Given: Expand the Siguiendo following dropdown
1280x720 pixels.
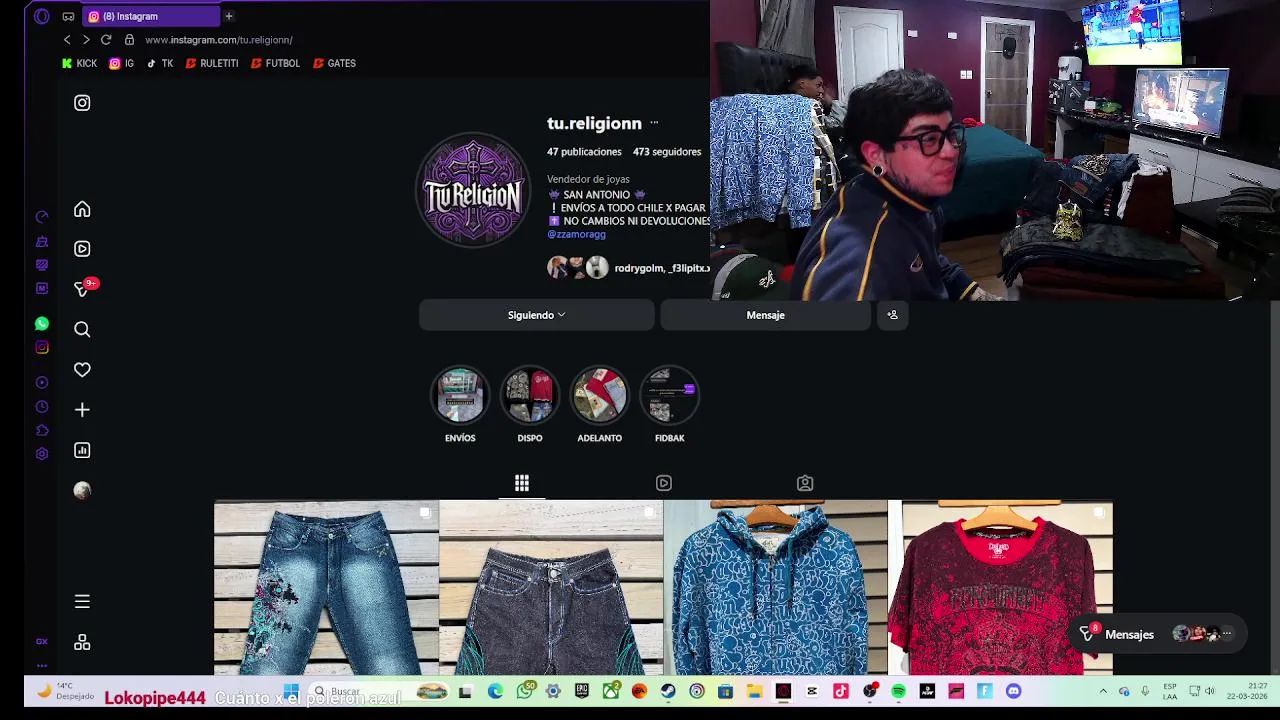Looking at the screenshot, I should point(537,315).
